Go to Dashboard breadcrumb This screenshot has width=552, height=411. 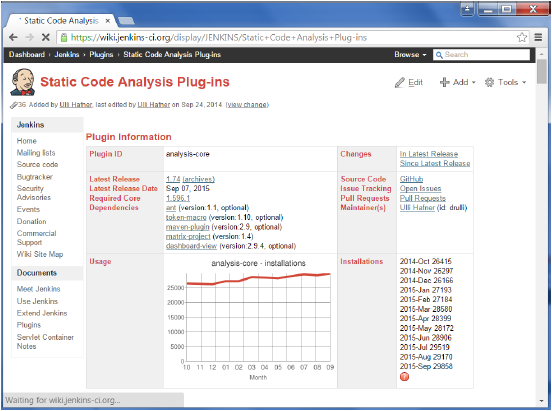[x=27, y=55]
